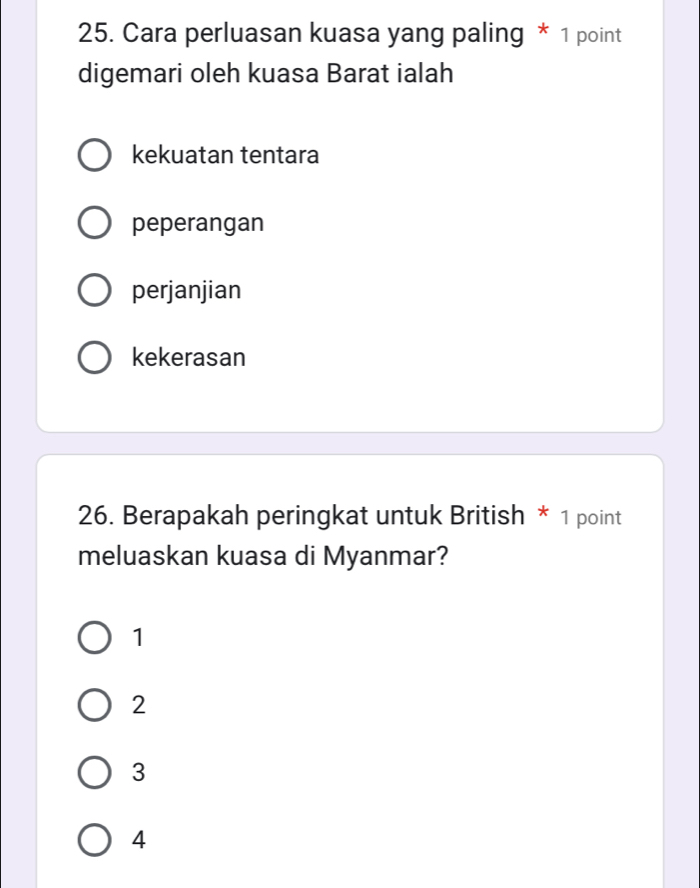Choose radio button for answer 2
This screenshot has width=700, height=888.
95,705
